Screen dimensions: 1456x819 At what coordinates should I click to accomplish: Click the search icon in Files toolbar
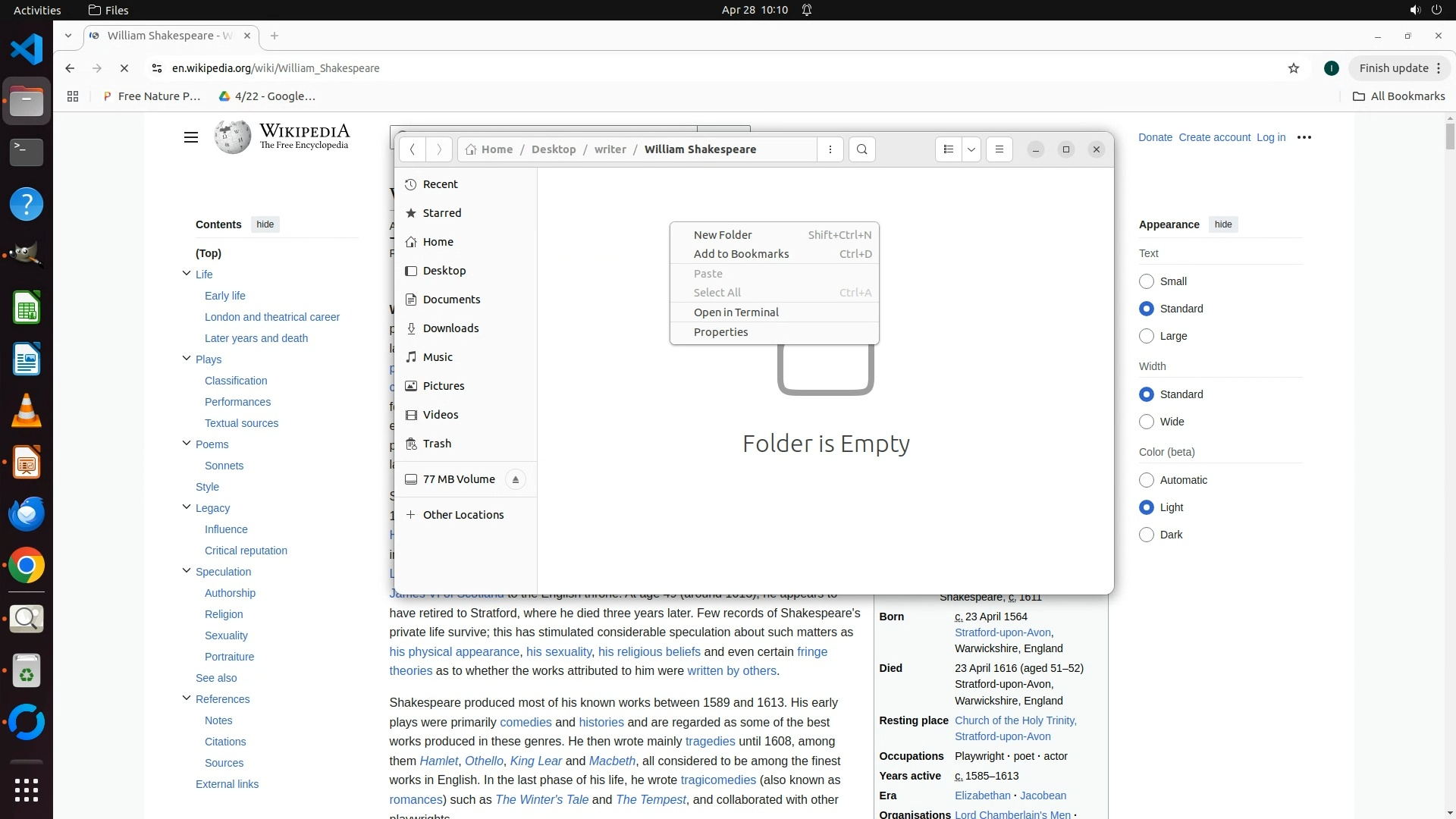tap(861, 149)
